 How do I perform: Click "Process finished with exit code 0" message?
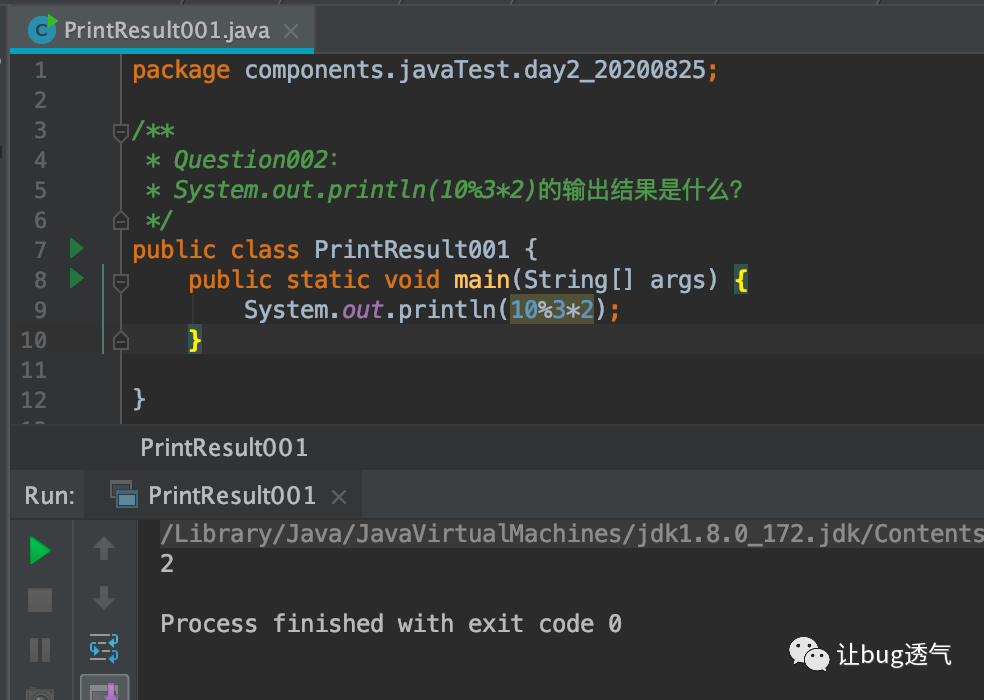pos(391,623)
